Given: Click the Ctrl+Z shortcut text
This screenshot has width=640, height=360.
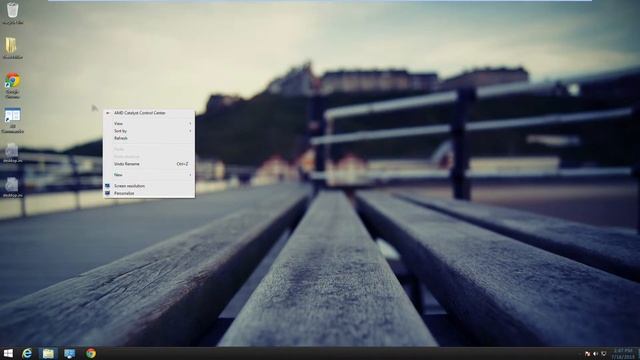Looking at the screenshot, I should pos(182,164).
